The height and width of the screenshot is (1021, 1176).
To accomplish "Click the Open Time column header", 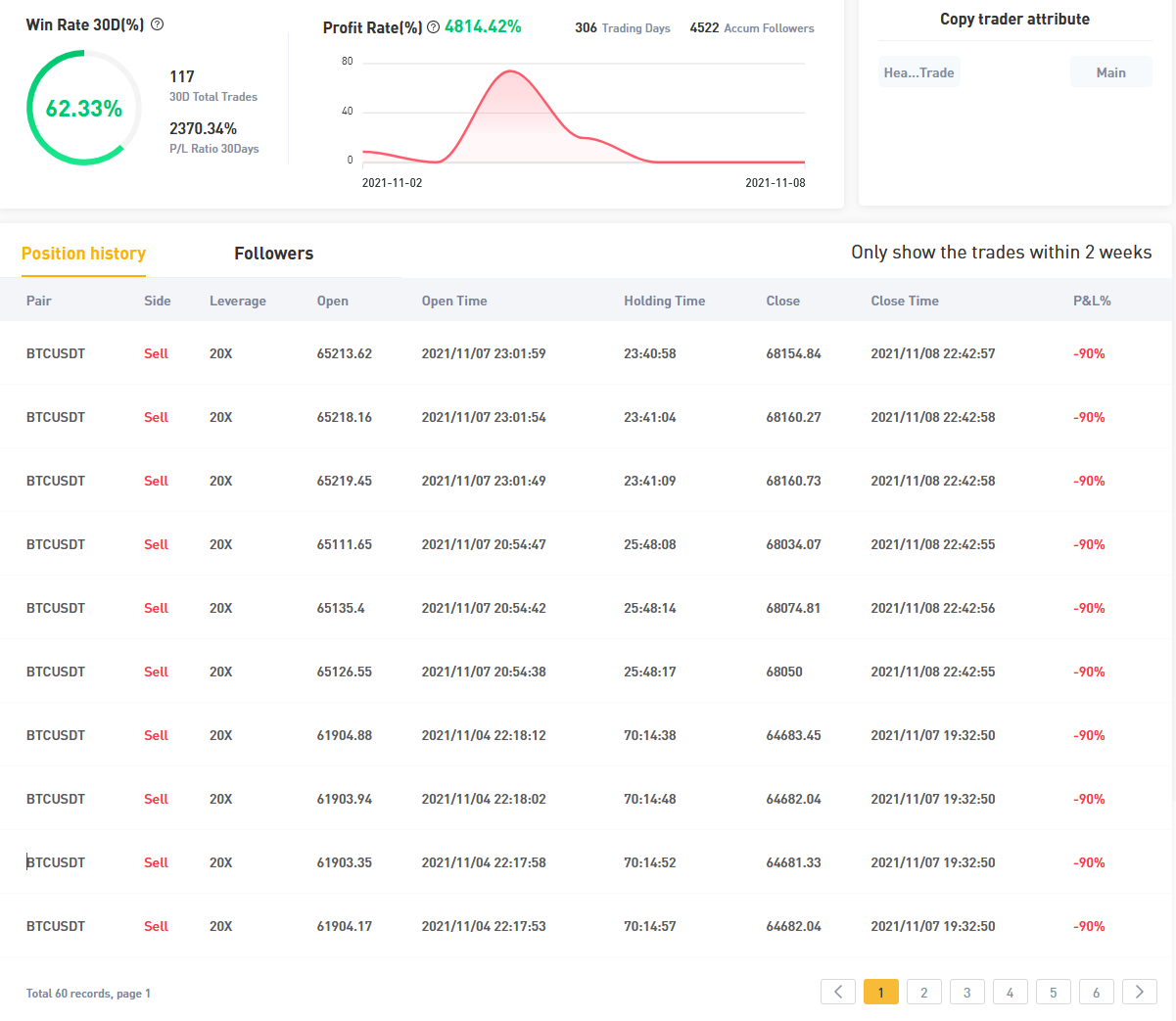I will (x=454, y=301).
